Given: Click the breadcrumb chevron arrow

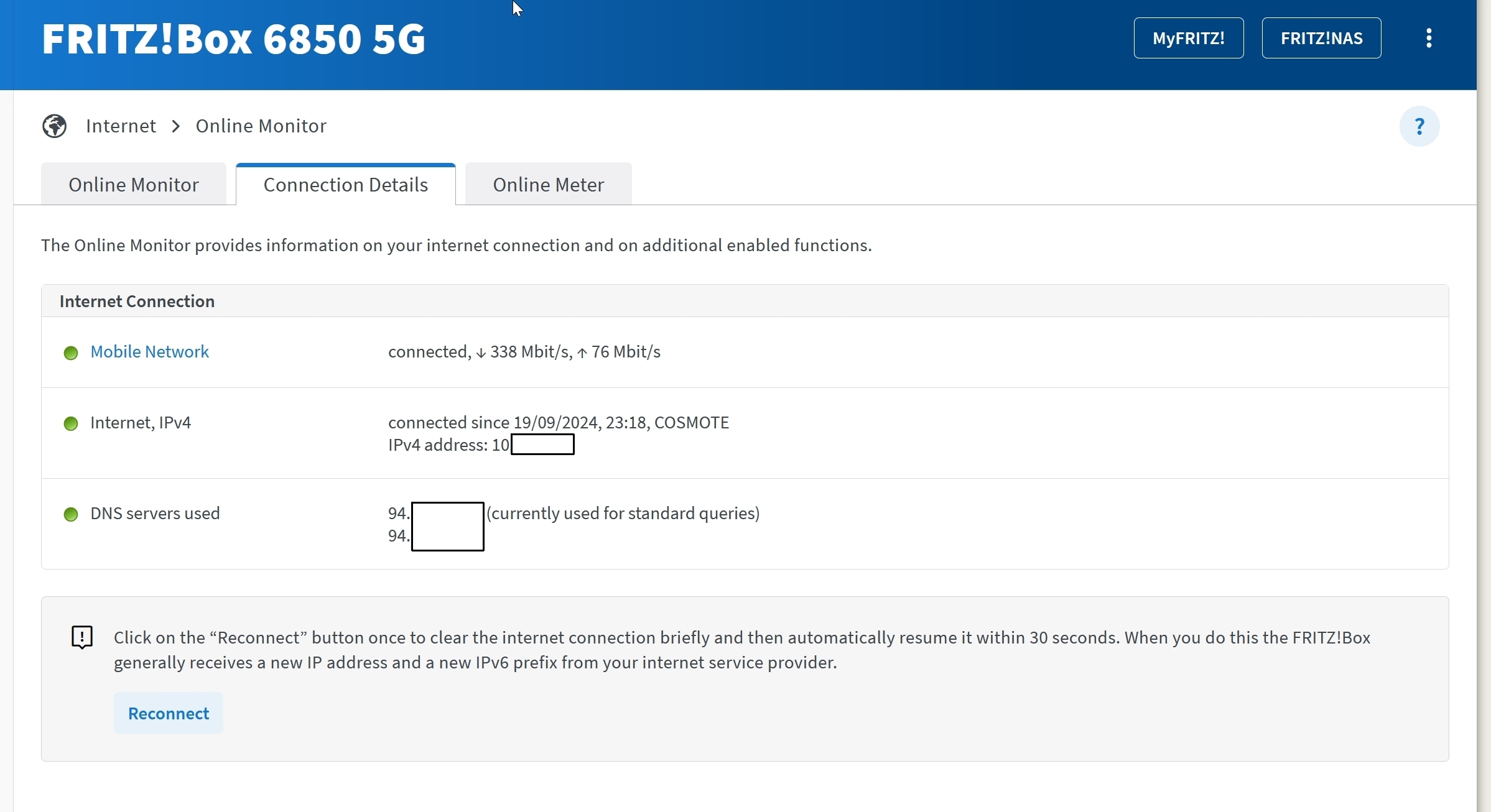Looking at the screenshot, I should coord(177,126).
